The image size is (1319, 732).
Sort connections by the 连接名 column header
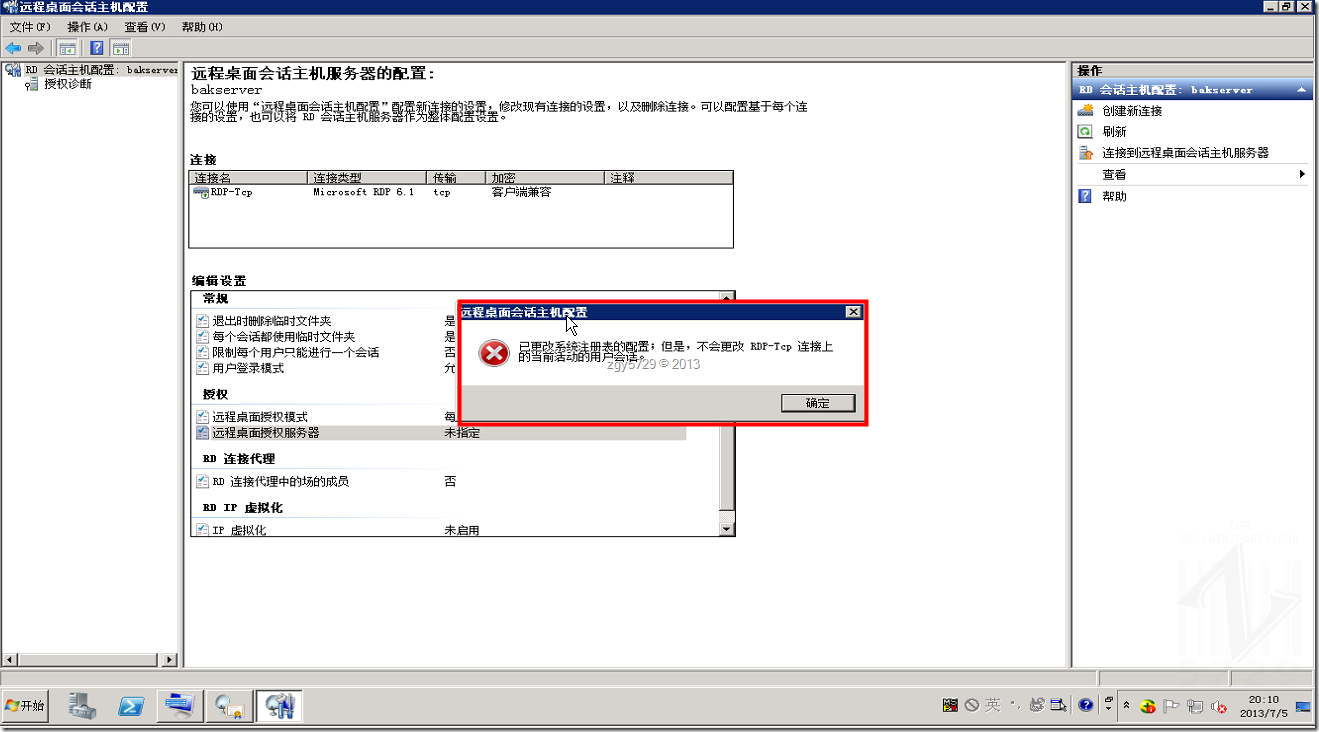pyautogui.click(x=248, y=178)
